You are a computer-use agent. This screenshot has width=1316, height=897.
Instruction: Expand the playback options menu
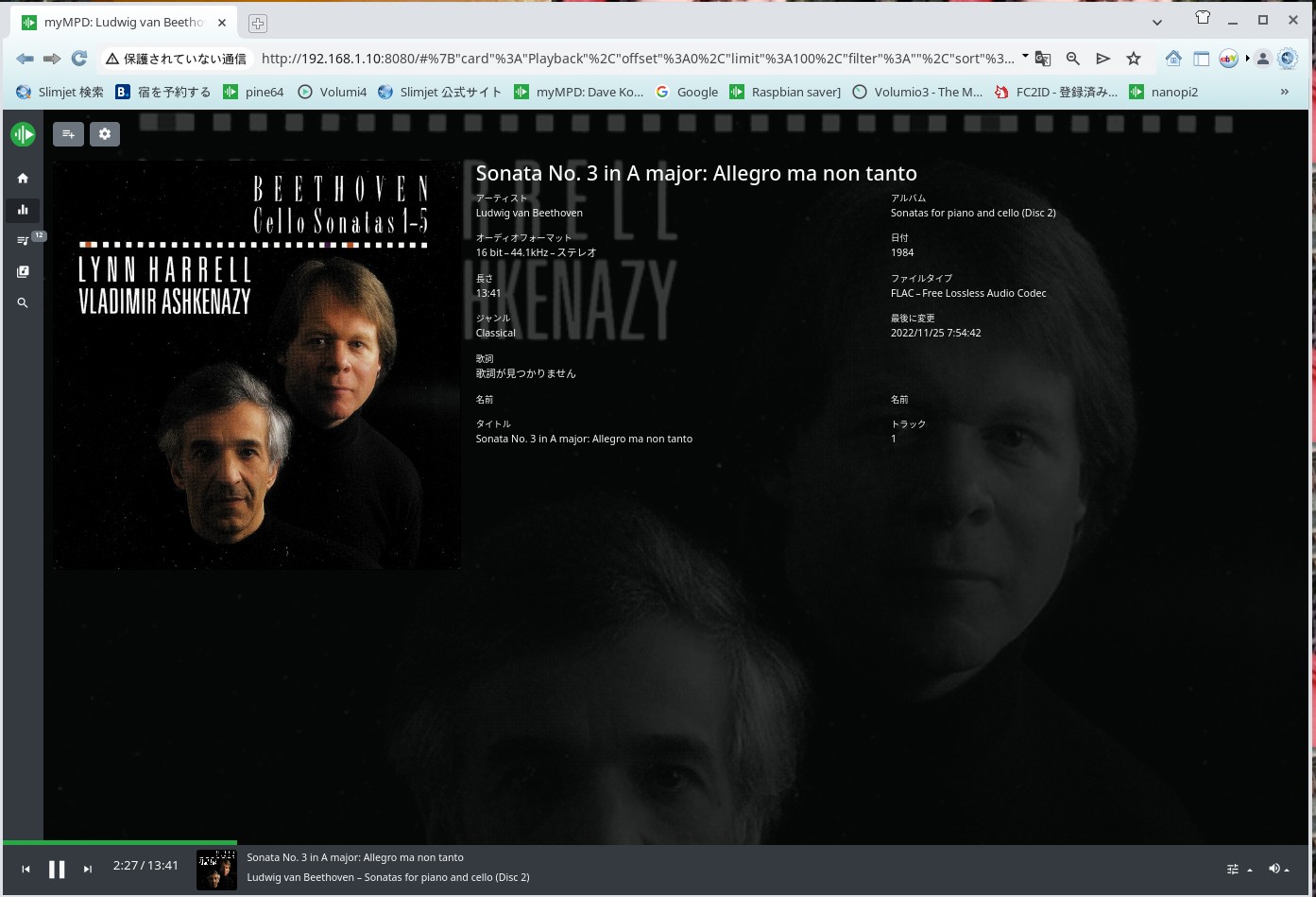tap(1238, 870)
